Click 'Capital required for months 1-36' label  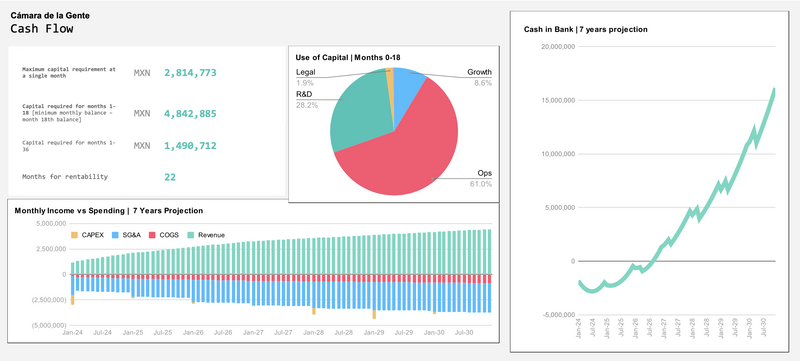tap(69, 146)
